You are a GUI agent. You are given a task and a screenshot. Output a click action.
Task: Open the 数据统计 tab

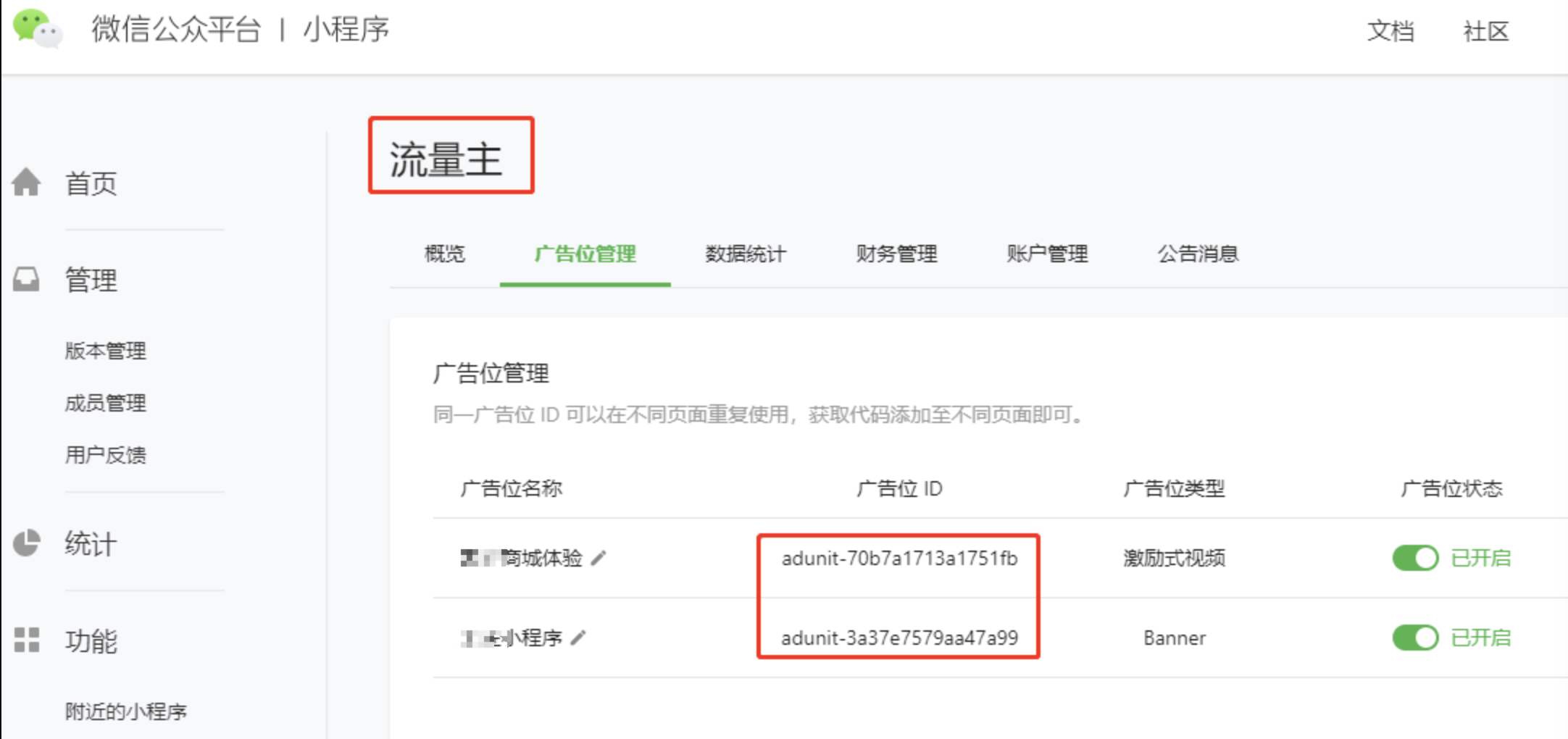[746, 254]
